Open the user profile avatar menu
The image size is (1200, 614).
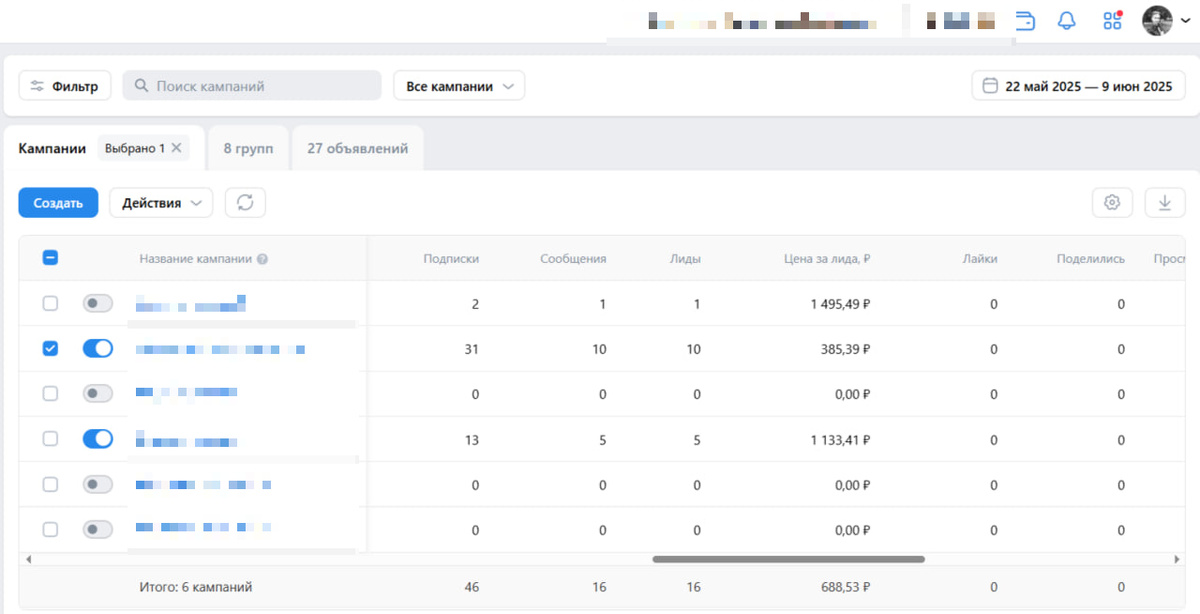coord(1166,20)
